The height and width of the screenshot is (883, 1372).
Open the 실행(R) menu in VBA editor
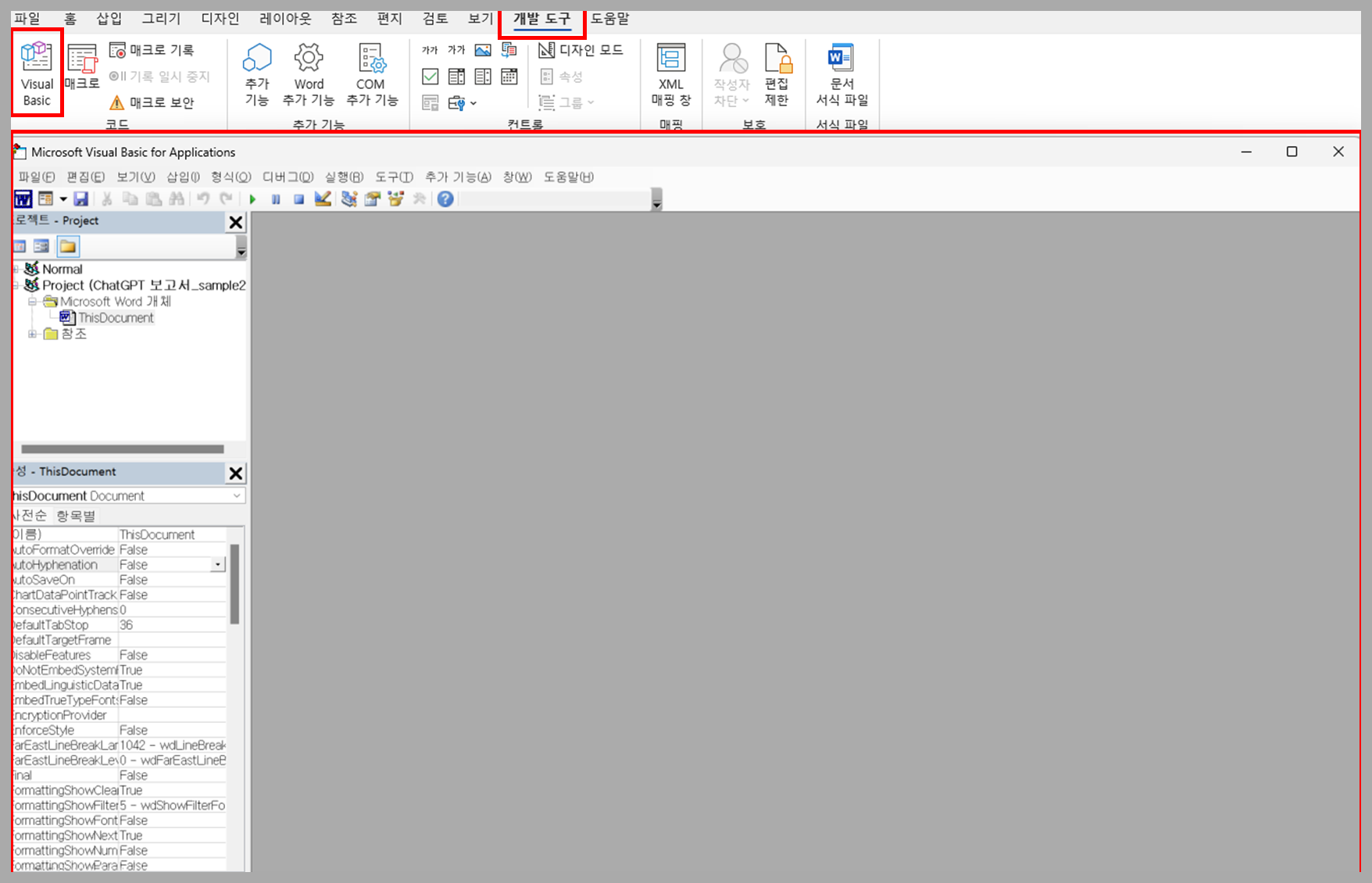344,177
